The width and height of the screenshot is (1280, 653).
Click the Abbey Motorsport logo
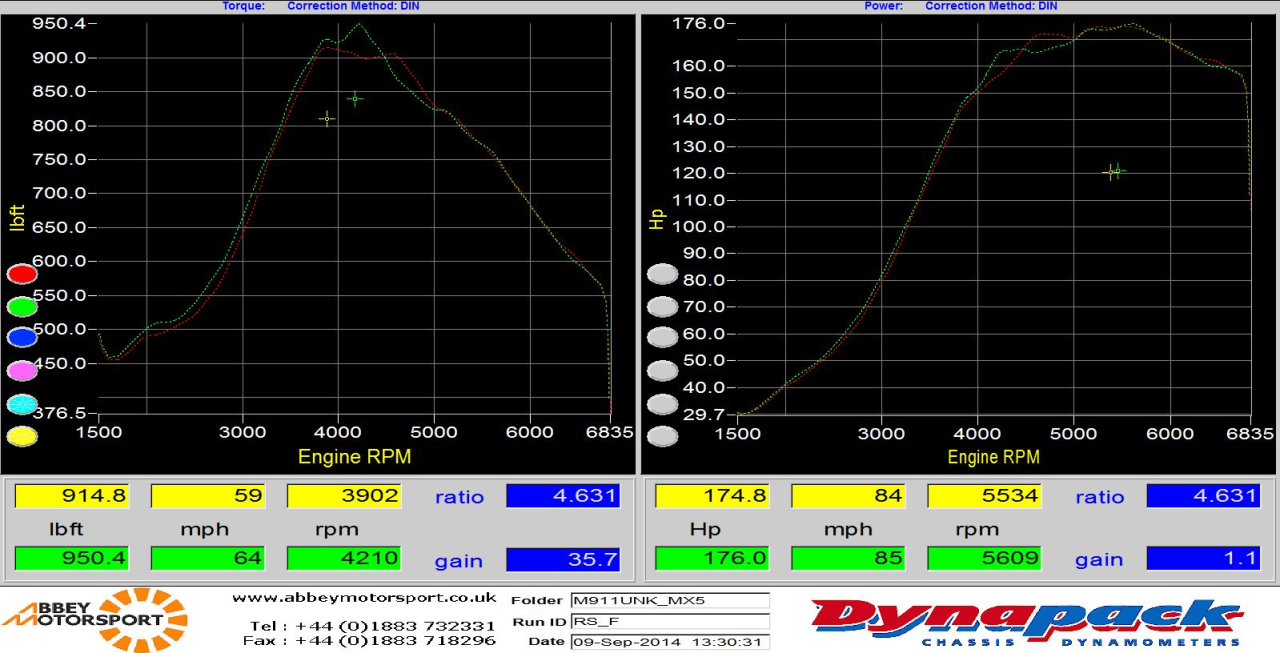click(x=96, y=620)
